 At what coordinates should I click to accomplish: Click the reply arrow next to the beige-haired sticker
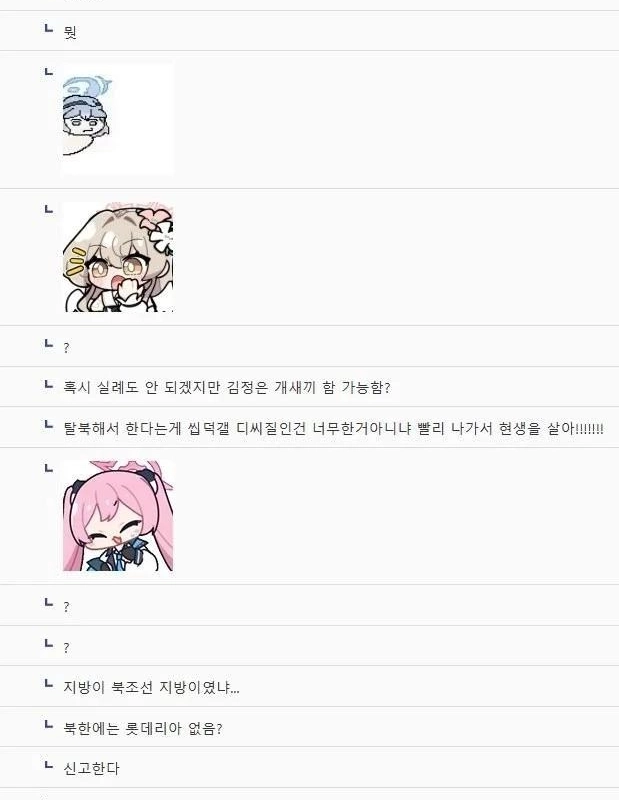tap(48, 209)
